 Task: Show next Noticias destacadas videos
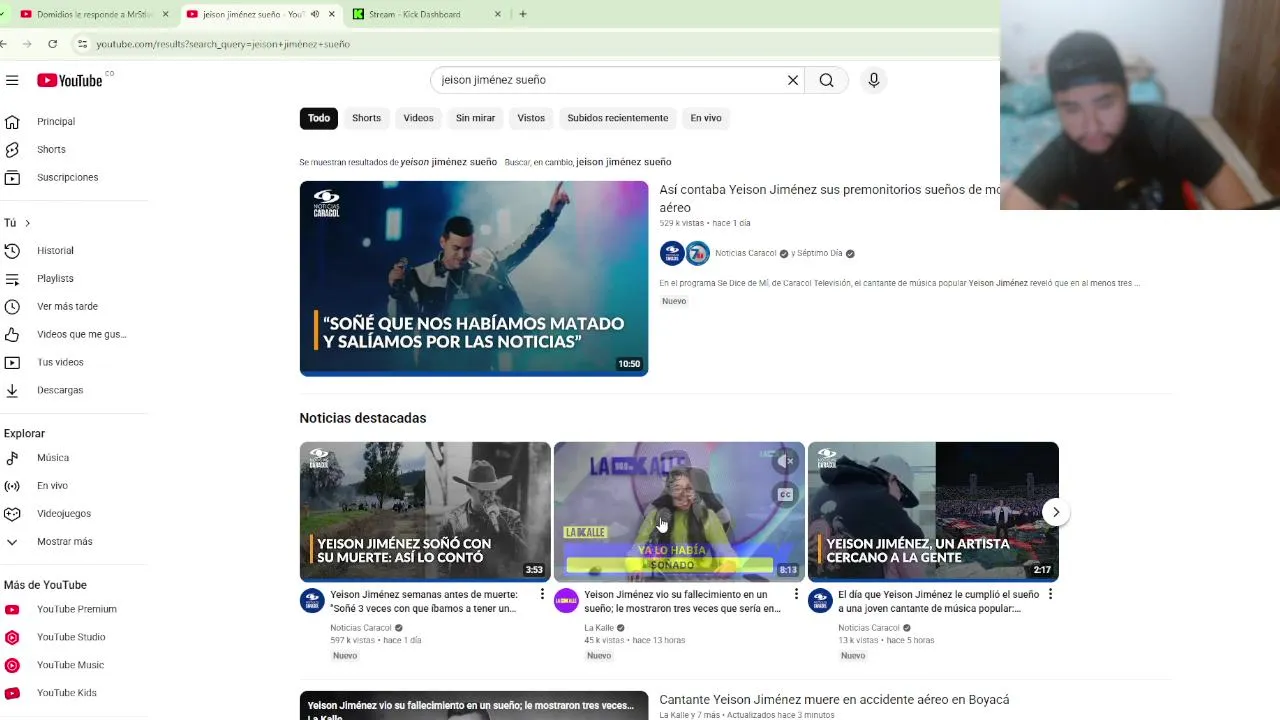1056,512
